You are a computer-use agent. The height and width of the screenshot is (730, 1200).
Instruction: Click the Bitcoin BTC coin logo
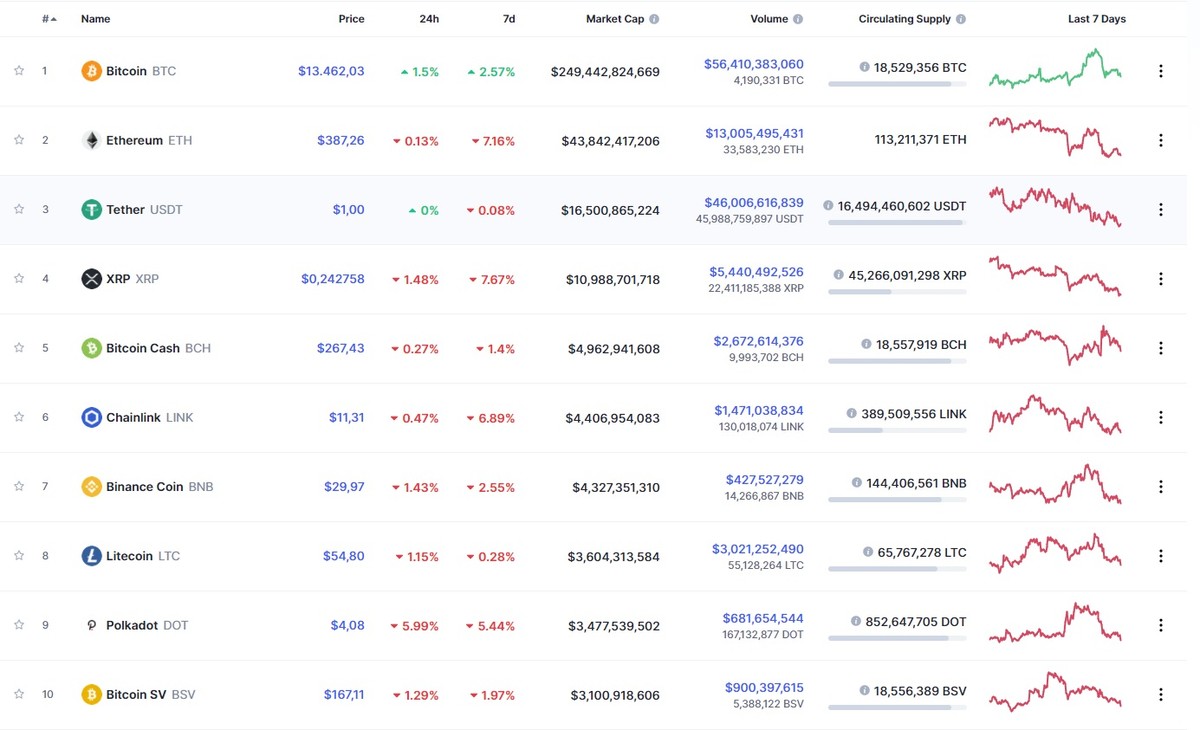[x=90, y=71]
